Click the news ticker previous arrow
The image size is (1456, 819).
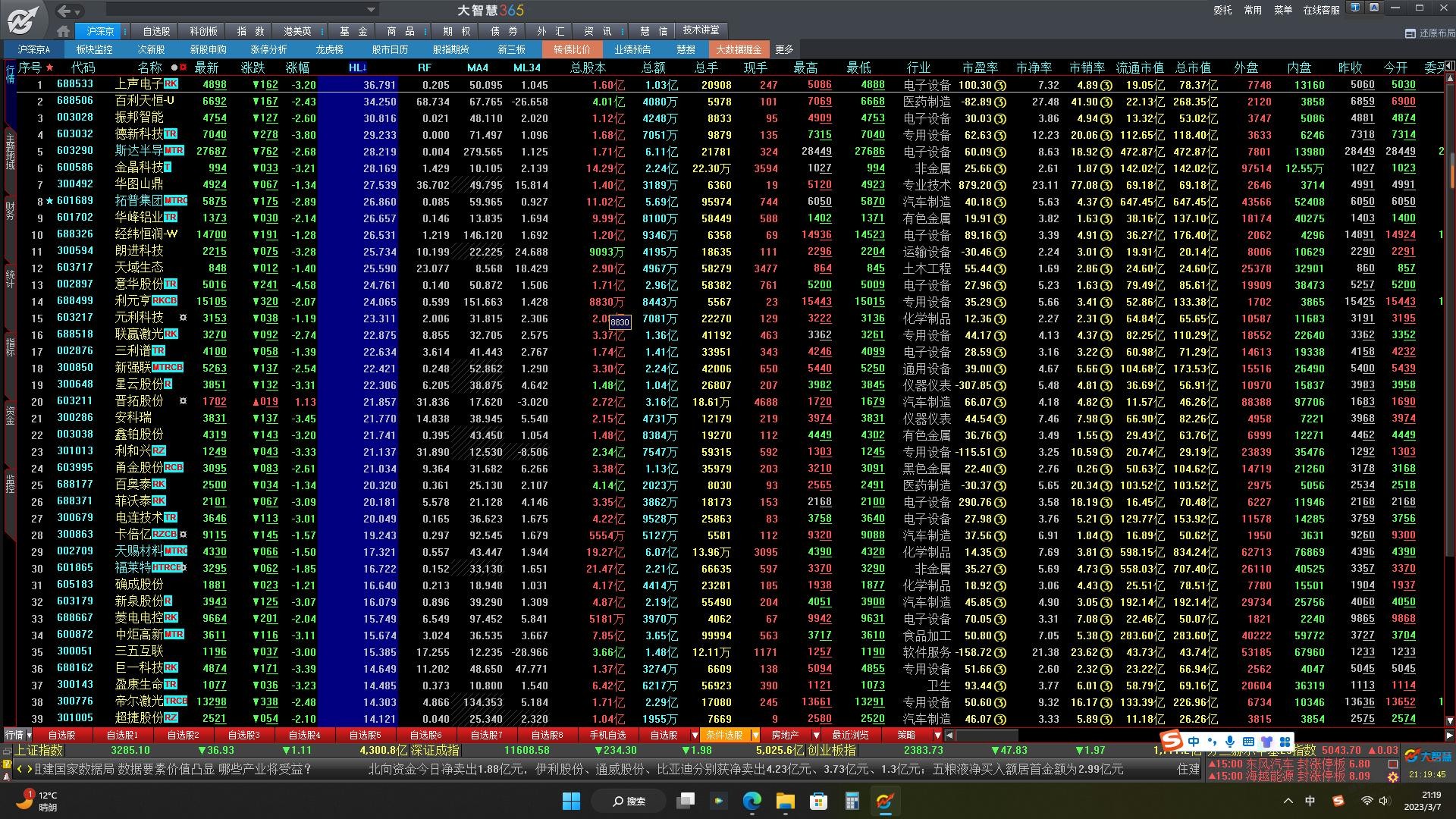pyautogui.click(x=20, y=769)
